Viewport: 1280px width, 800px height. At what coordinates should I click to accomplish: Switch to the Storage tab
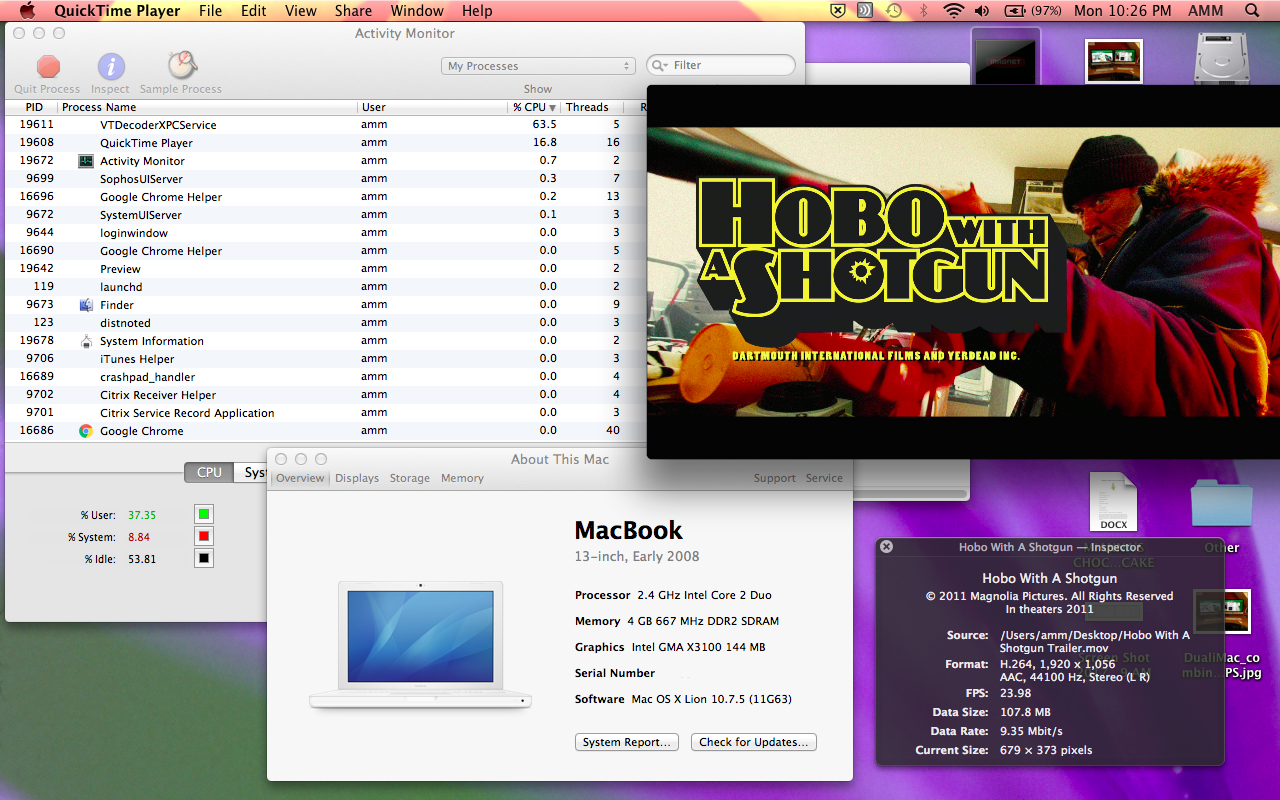410,478
